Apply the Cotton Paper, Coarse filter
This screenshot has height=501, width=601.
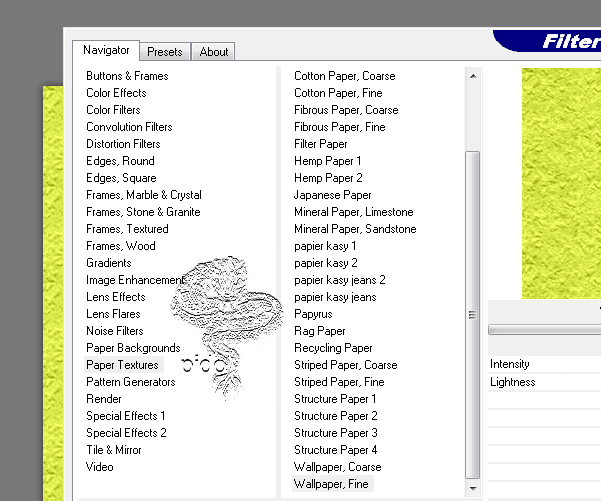[x=344, y=76]
